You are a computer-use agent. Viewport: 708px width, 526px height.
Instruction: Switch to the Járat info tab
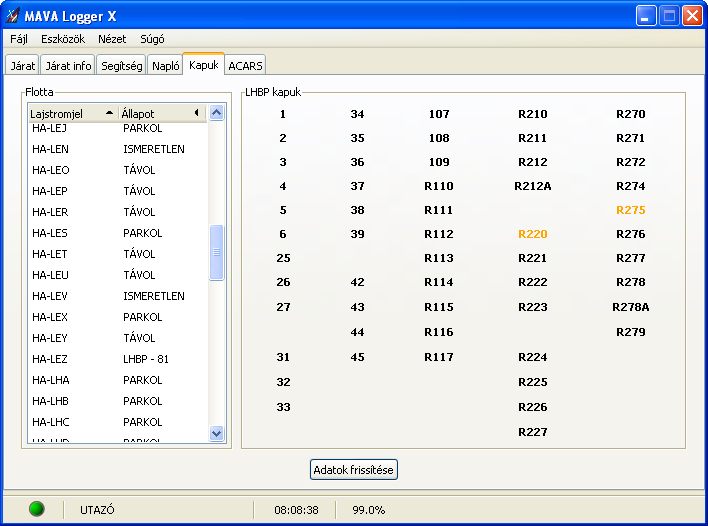tap(68, 66)
